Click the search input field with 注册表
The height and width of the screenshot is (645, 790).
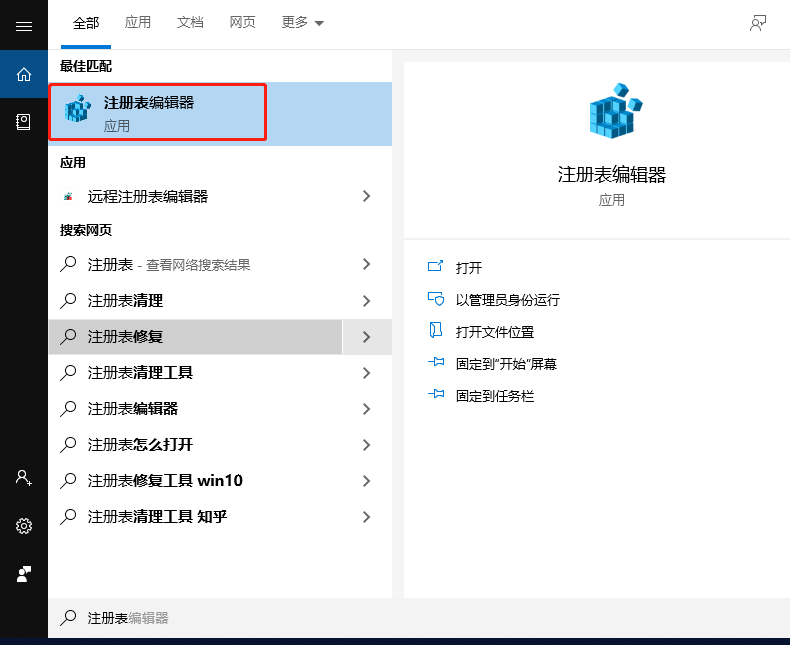pos(419,618)
